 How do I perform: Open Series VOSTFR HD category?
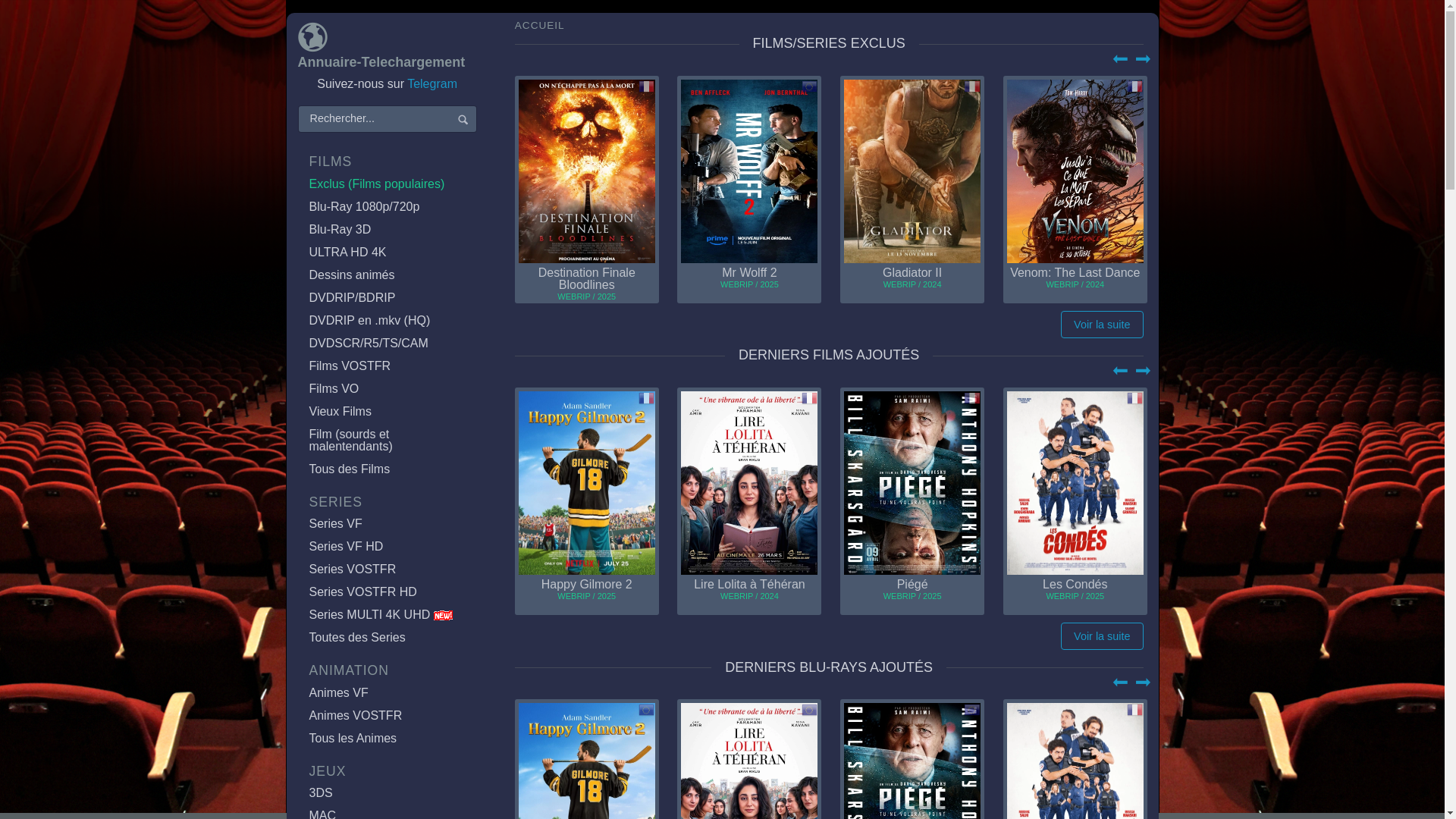(x=363, y=592)
